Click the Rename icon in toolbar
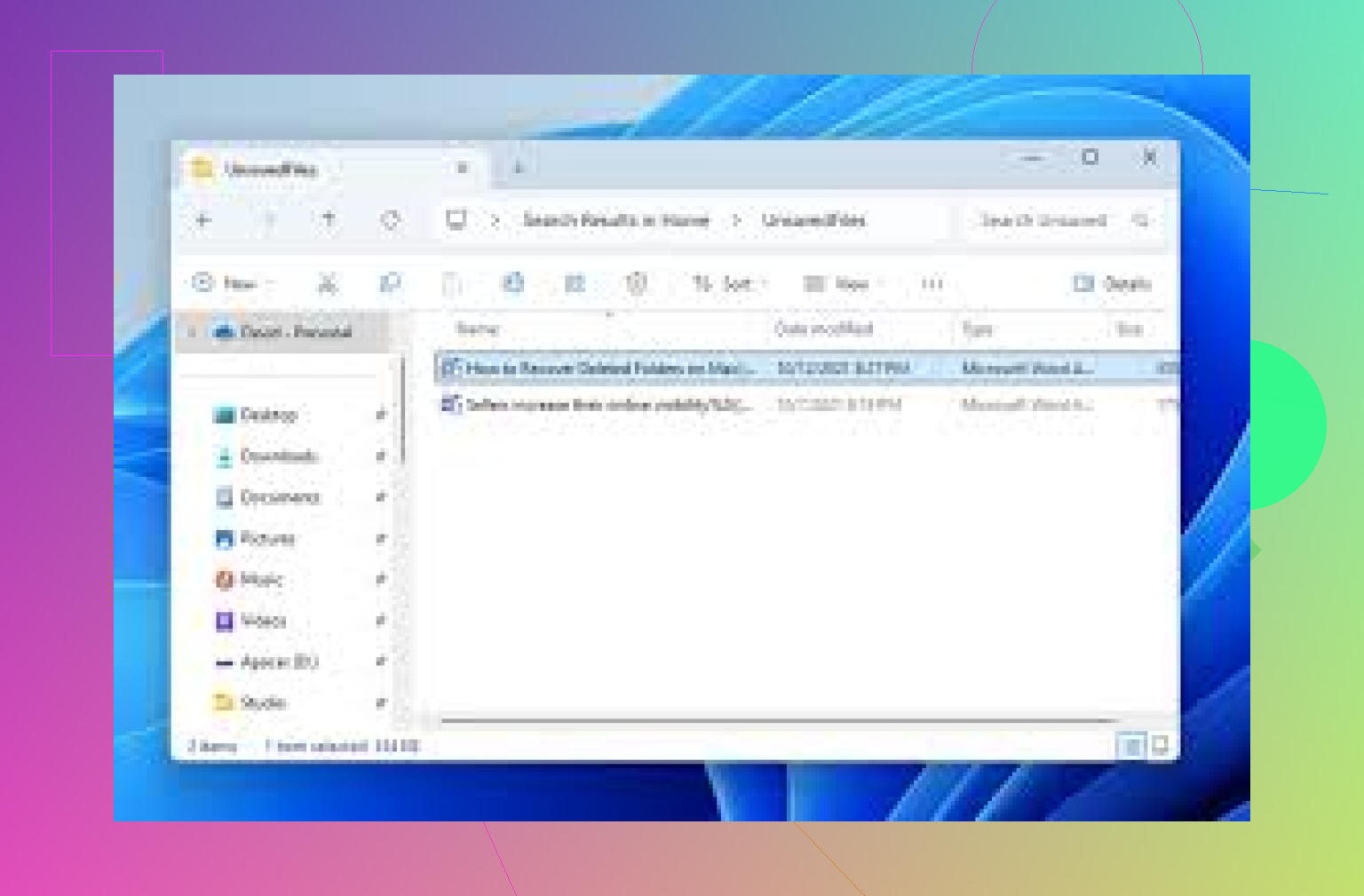Screen dimensions: 1364x896 coord(513,284)
